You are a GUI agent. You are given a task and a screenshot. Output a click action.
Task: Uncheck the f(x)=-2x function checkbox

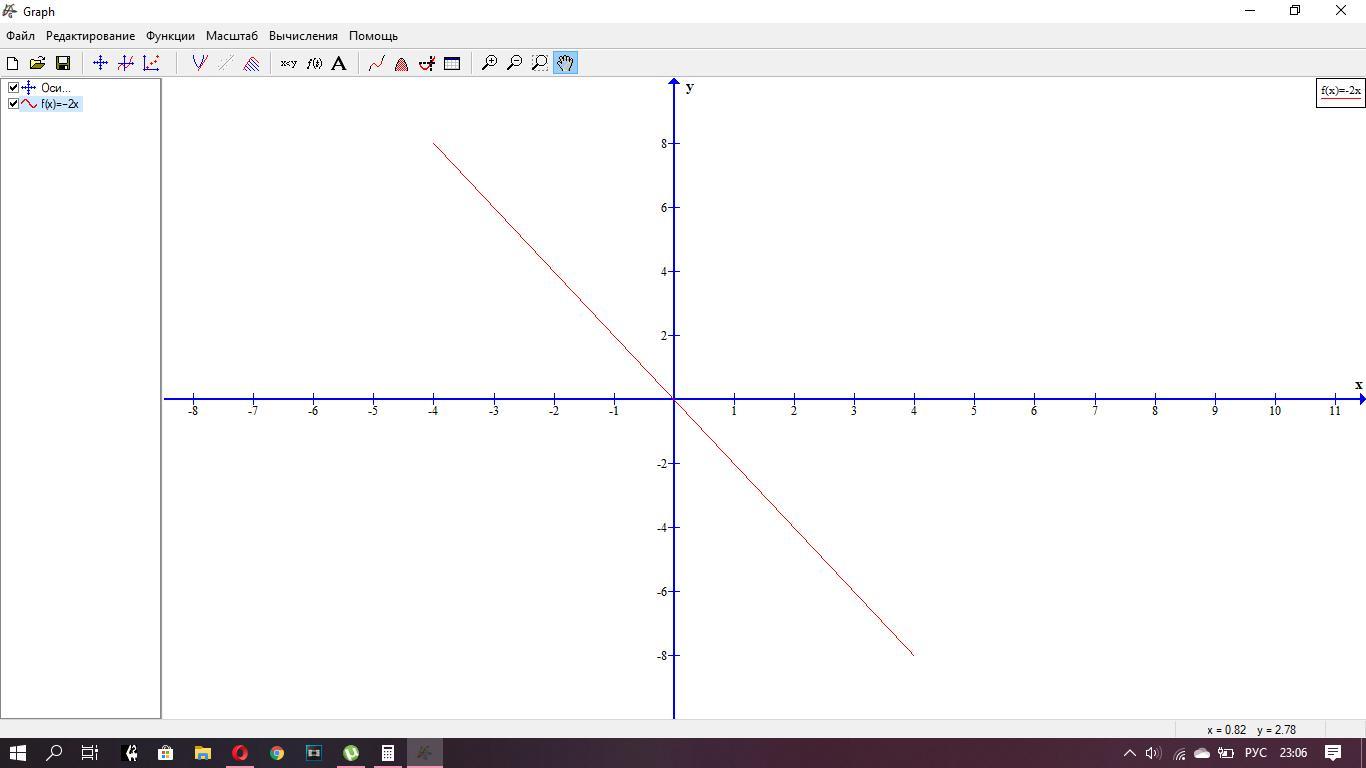tap(13, 104)
